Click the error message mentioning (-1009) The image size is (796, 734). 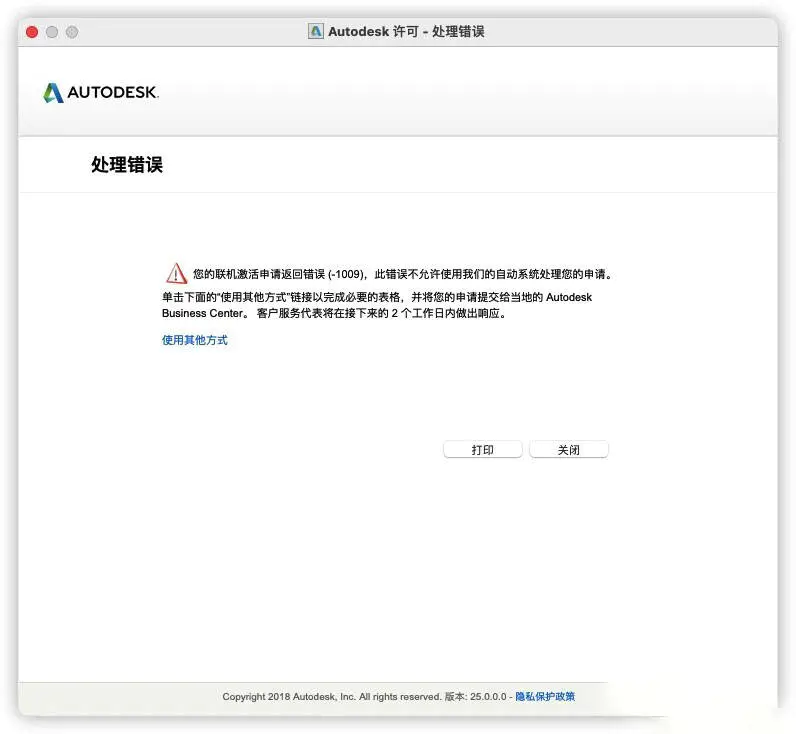(403, 274)
